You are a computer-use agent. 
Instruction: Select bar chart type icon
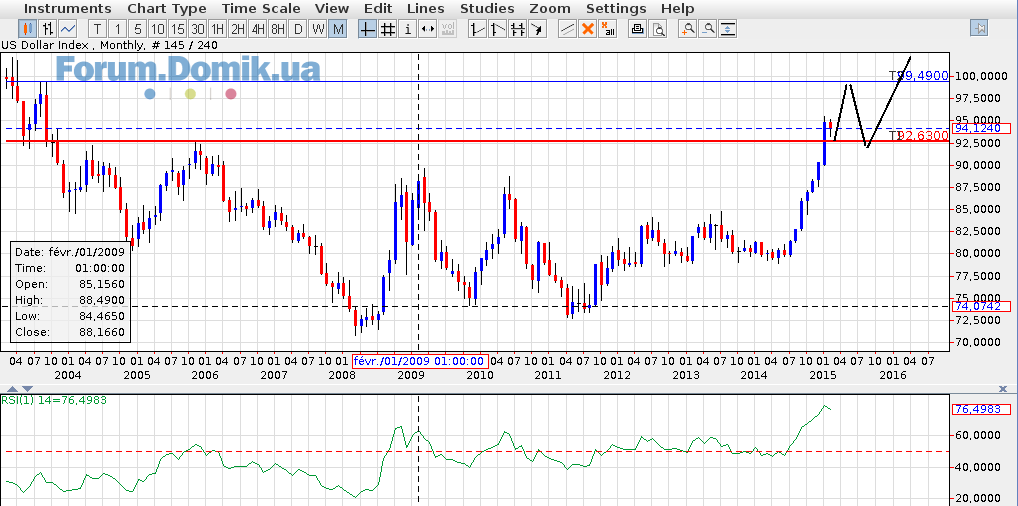pos(47,29)
